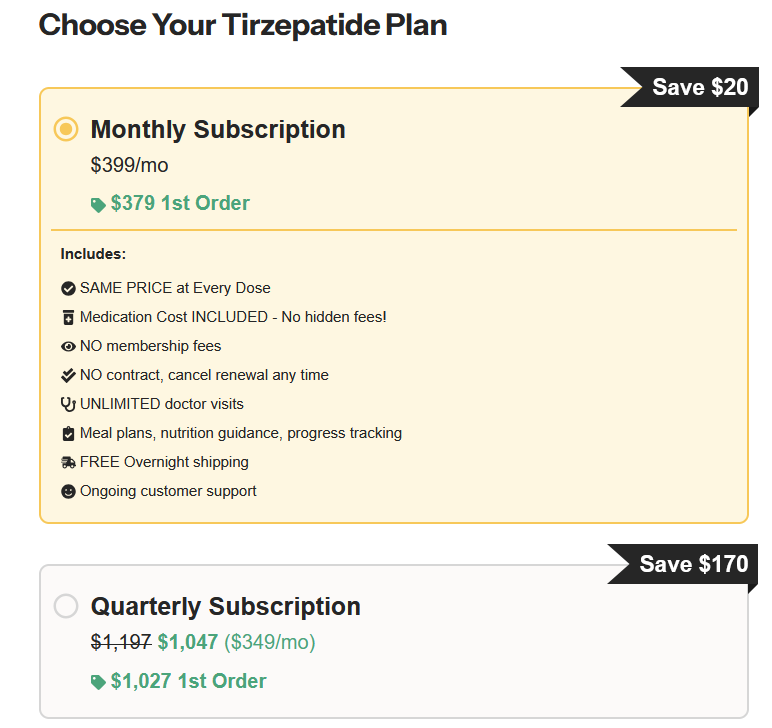Click the Save $170 badge
Viewport: 772px width, 728px height.
tap(692, 564)
